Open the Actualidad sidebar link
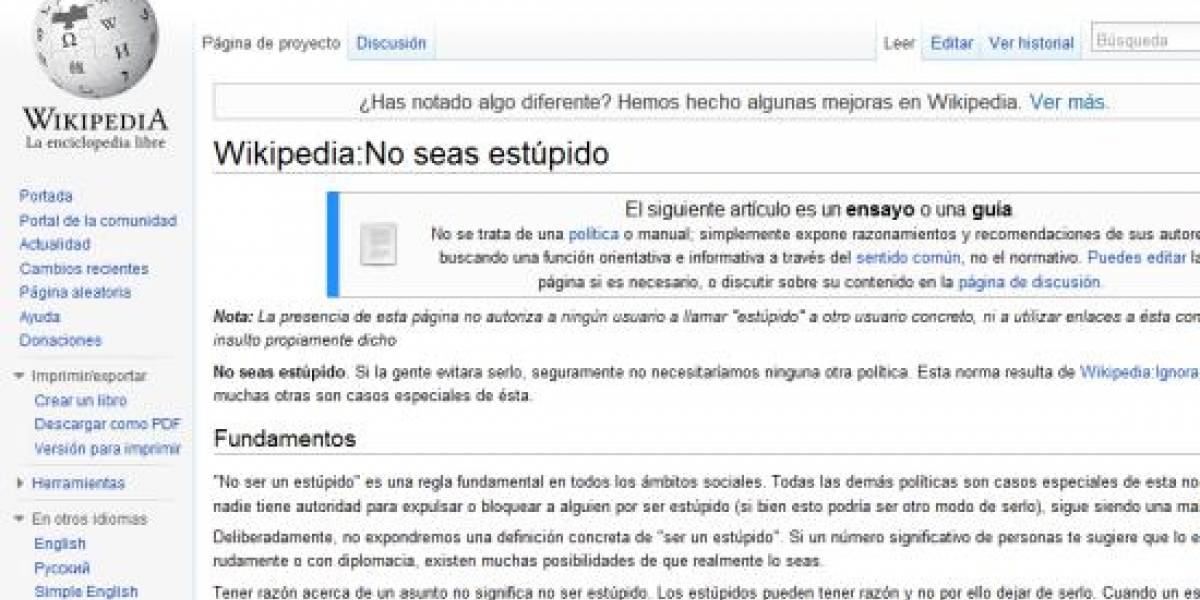 [x=55, y=245]
